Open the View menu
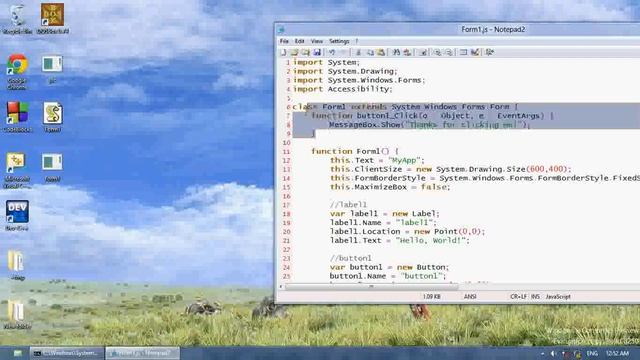Viewport: 640px width, 360px height. (317, 41)
